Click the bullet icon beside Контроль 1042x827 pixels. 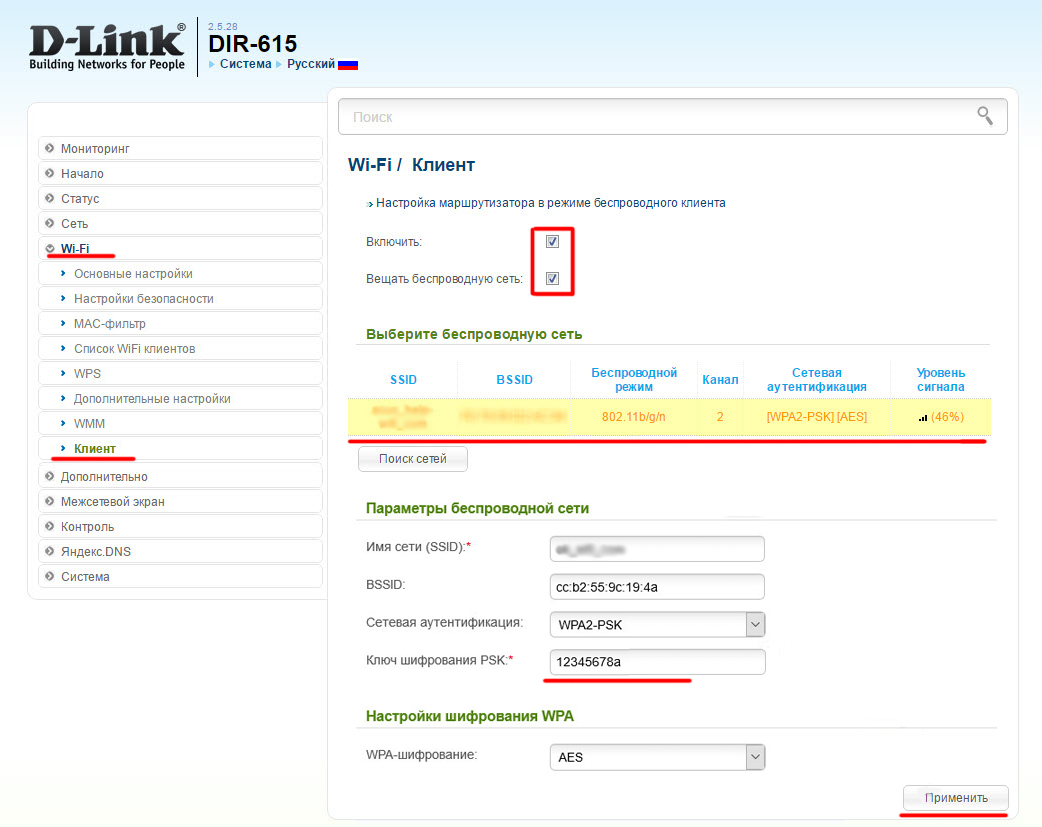(49, 527)
